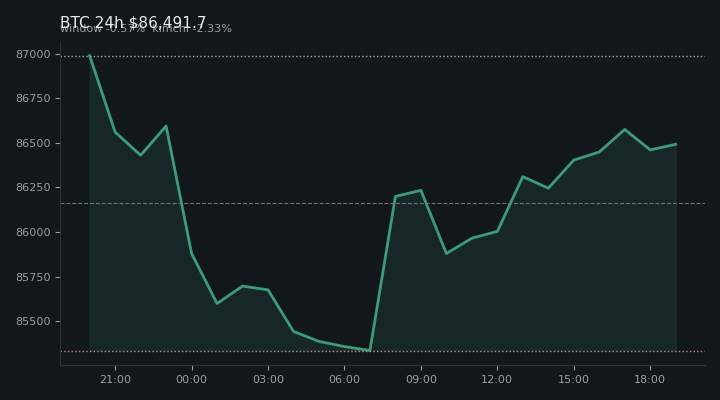This screenshot has width=720, height=400.
Task: Click the "15:00" time axis label
Action: 574,379
